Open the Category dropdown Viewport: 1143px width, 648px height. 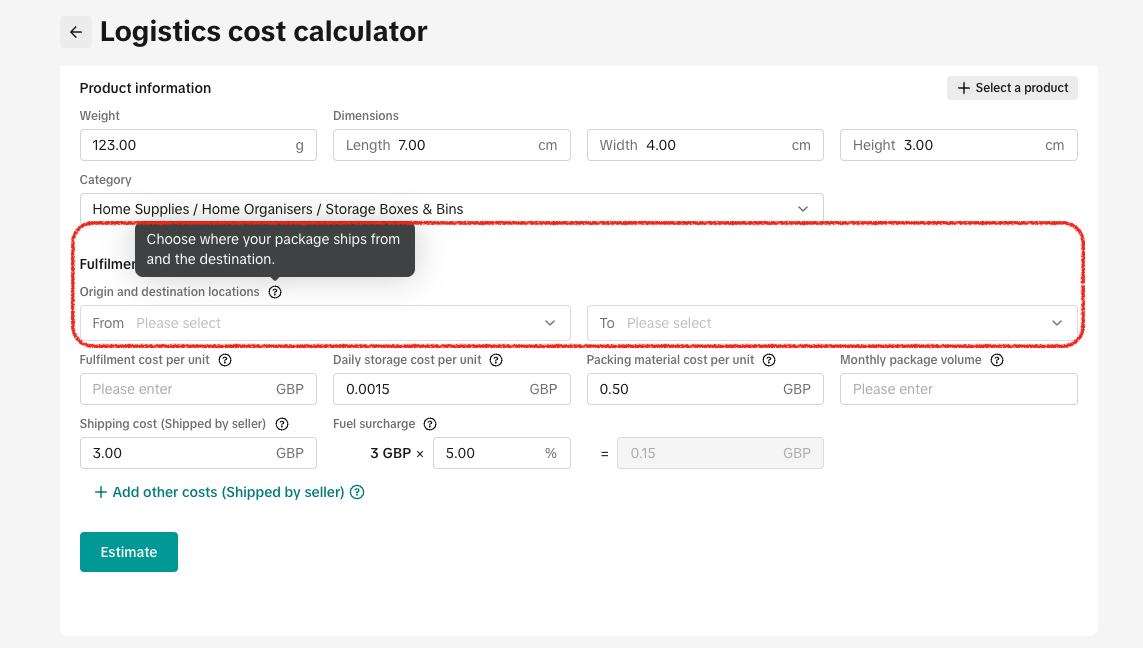coord(451,209)
